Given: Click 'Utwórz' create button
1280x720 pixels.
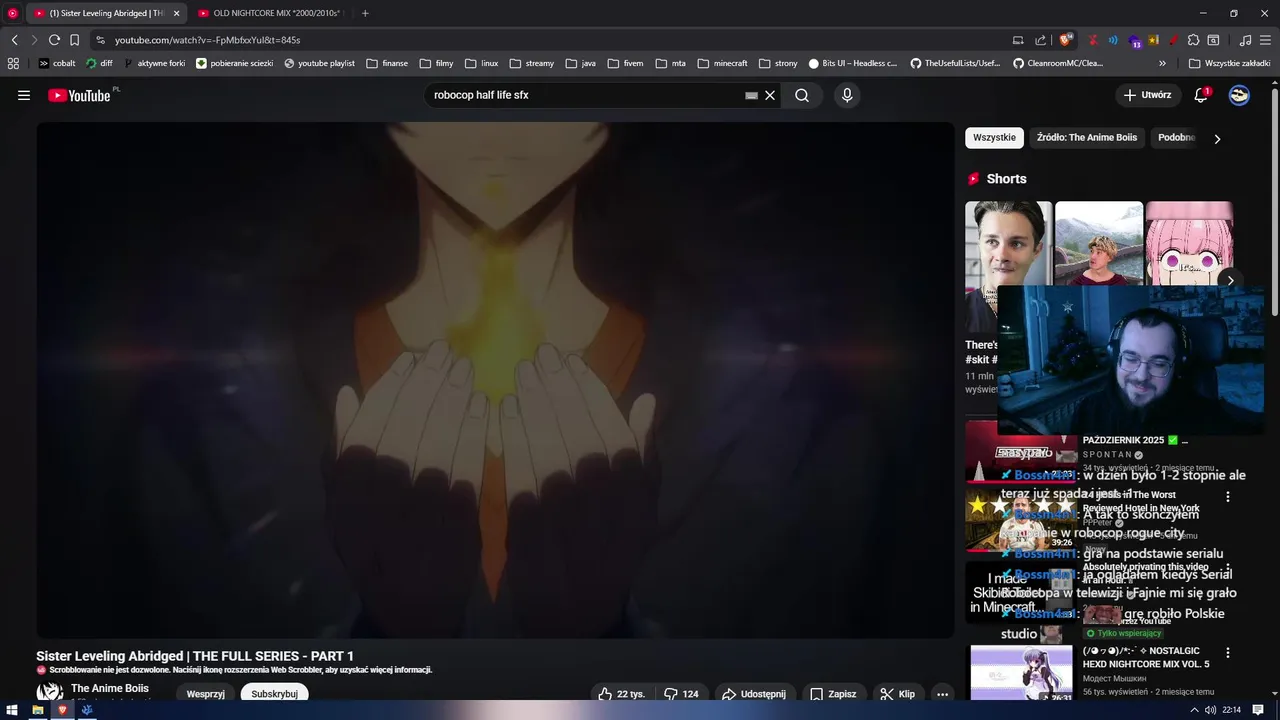Looking at the screenshot, I should click(1147, 95).
